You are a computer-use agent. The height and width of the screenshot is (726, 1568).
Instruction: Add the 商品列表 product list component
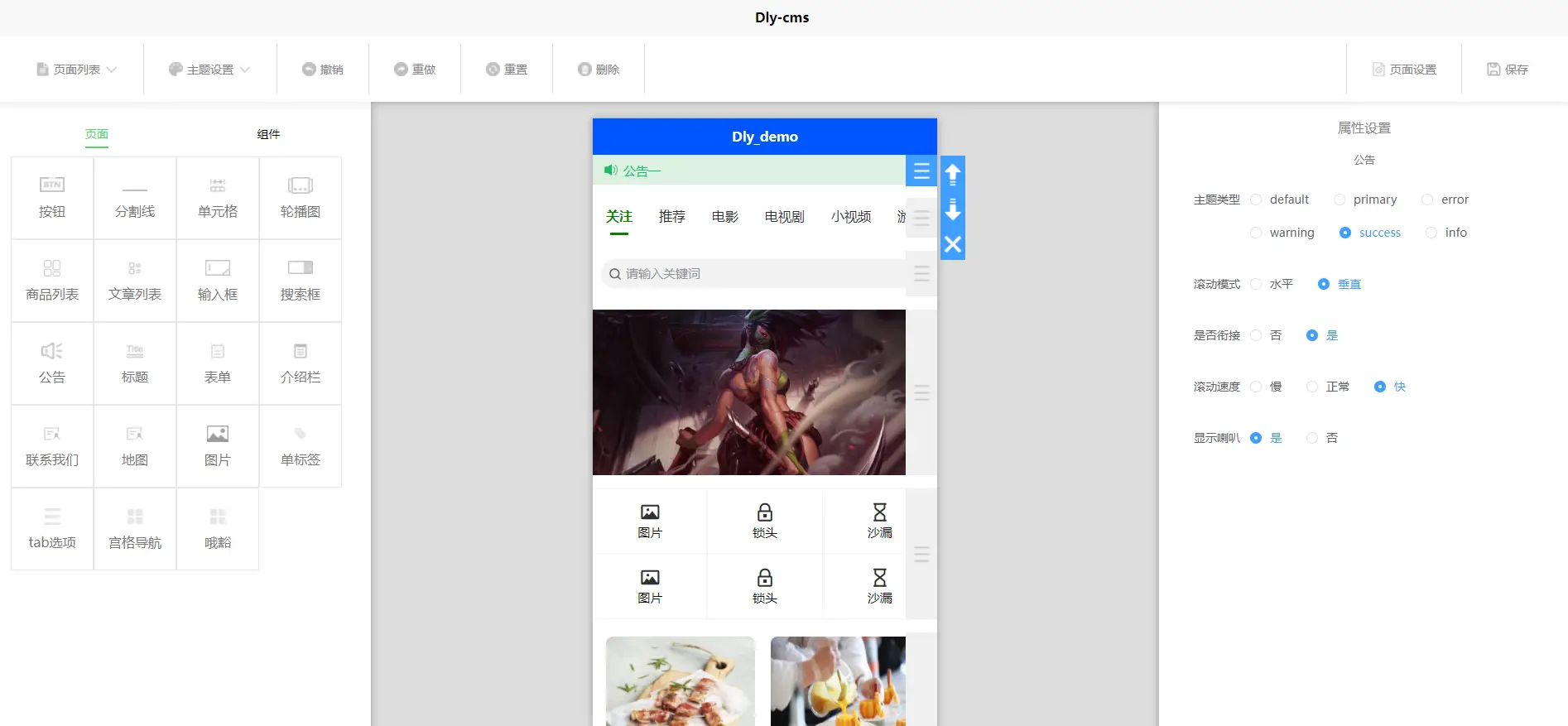pos(52,281)
